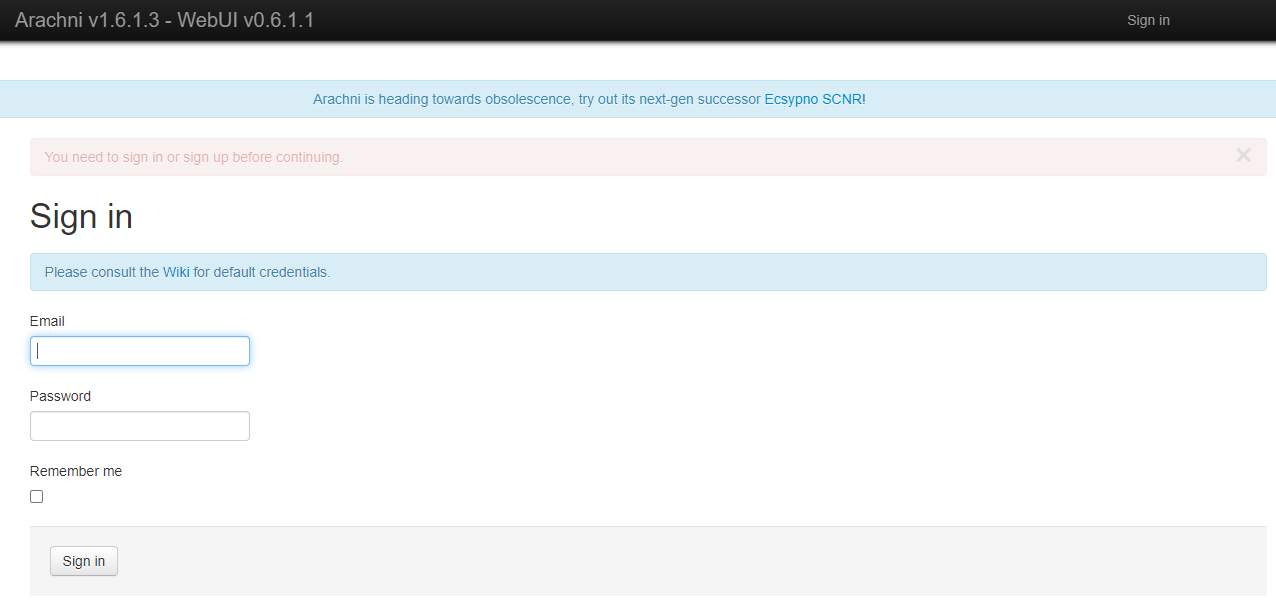Viewport: 1276px width, 608px height.
Task: Click the Email field label
Action: (47, 321)
